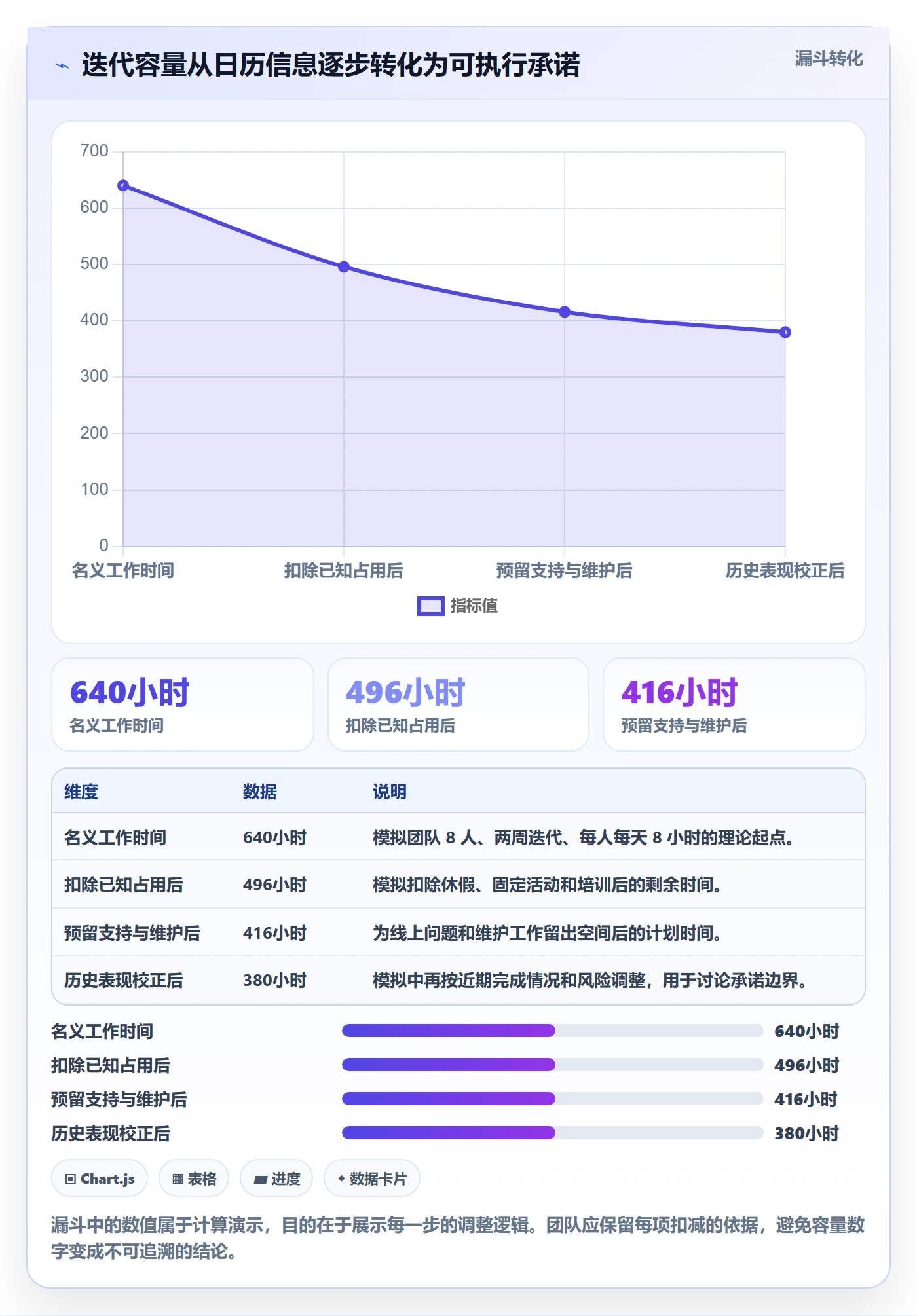Viewport: 917px width, 1316px height.
Task: Click the progress bar for 名义工作时间
Action: pos(552,1031)
